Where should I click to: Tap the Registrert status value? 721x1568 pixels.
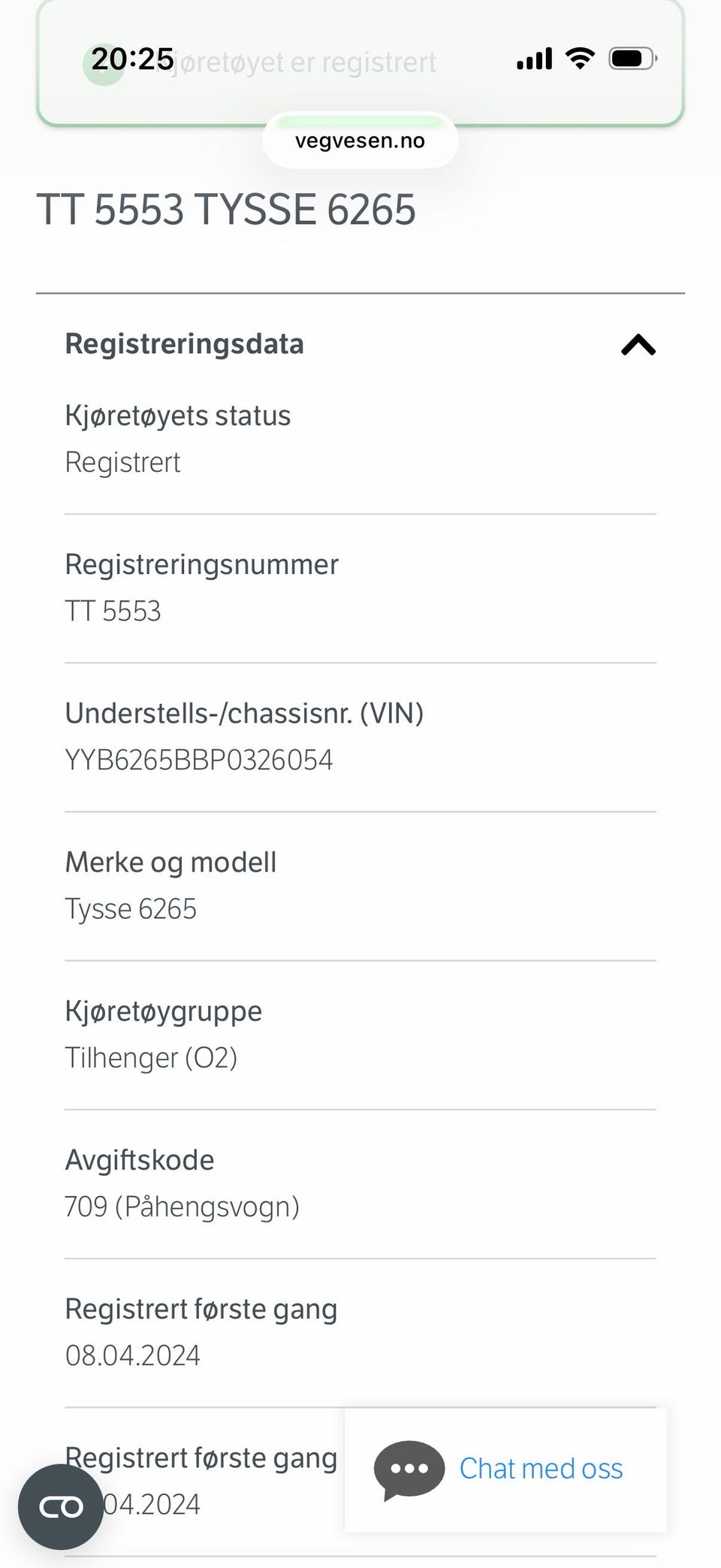point(122,462)
